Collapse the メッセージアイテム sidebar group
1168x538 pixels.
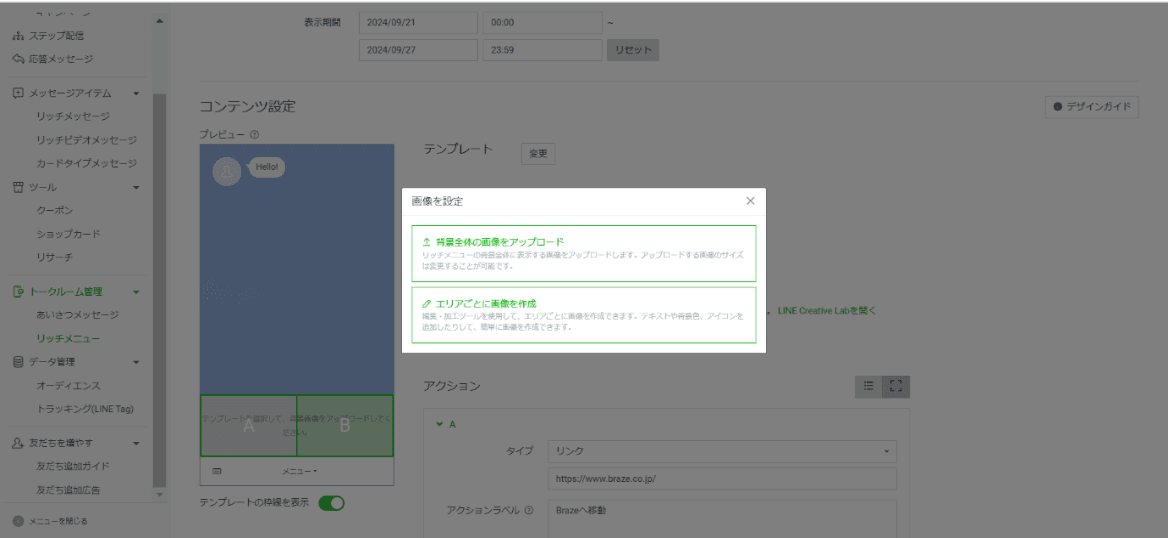pos(136,93)
